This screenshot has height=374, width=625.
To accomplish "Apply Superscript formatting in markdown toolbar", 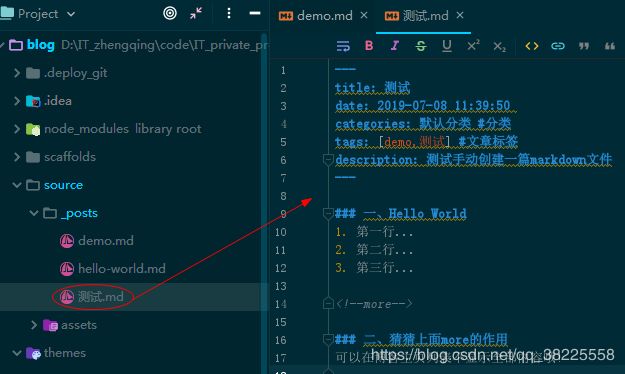I will point(473,45).
